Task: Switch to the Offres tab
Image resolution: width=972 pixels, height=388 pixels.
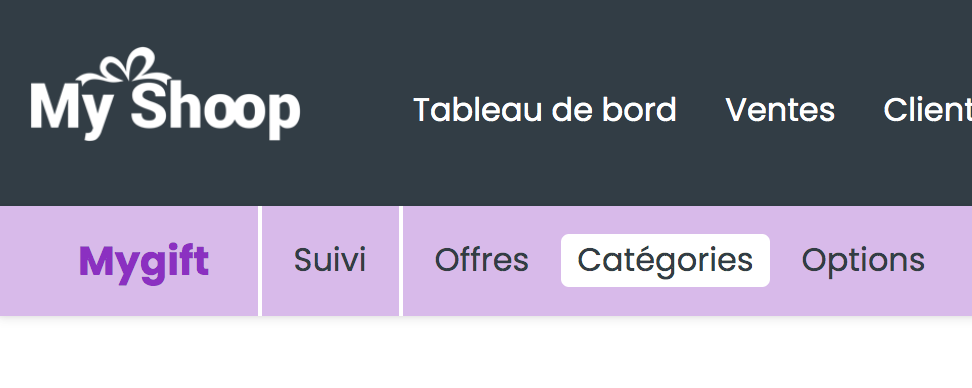Action: (482, 260)
